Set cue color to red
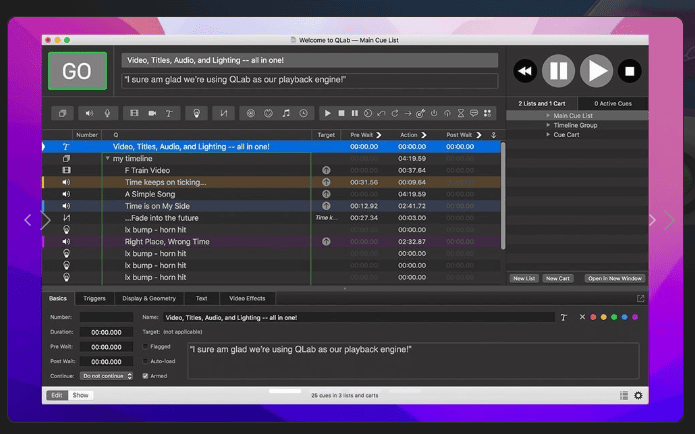695x434 pixels. coord(593,317)
